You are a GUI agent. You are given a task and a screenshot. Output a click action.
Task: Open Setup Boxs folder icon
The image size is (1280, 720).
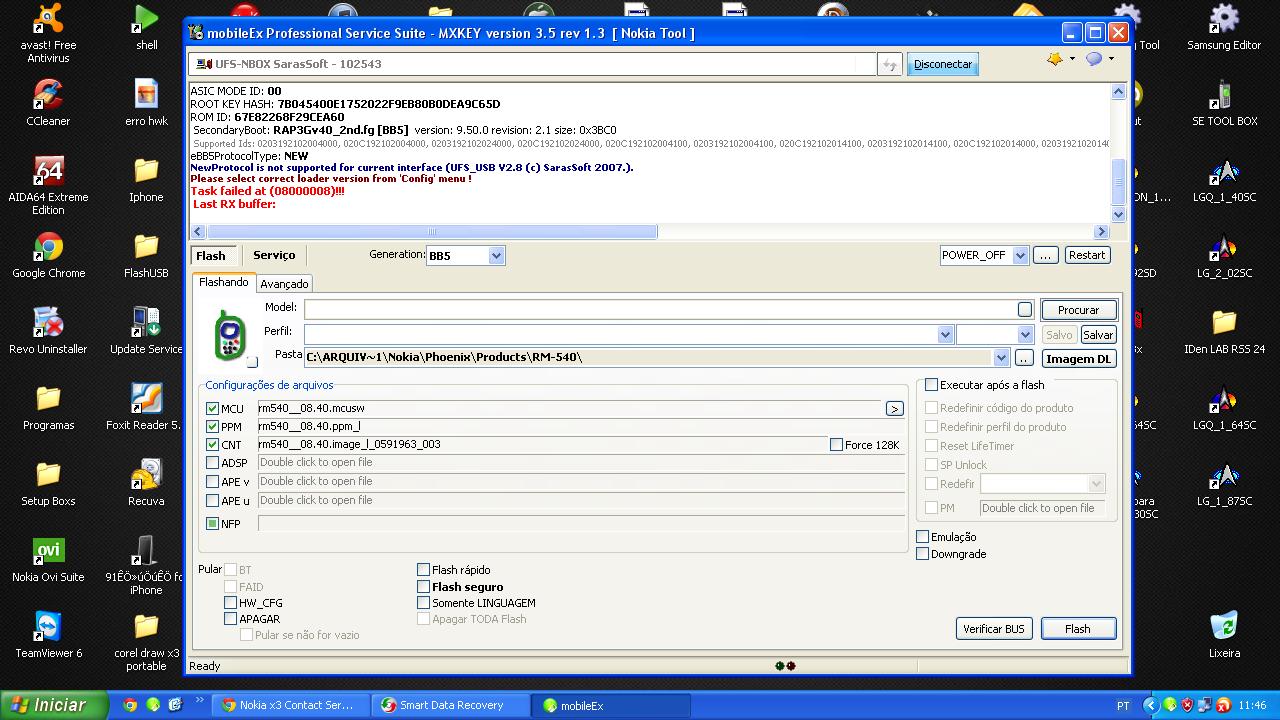(x=48, y=483)
